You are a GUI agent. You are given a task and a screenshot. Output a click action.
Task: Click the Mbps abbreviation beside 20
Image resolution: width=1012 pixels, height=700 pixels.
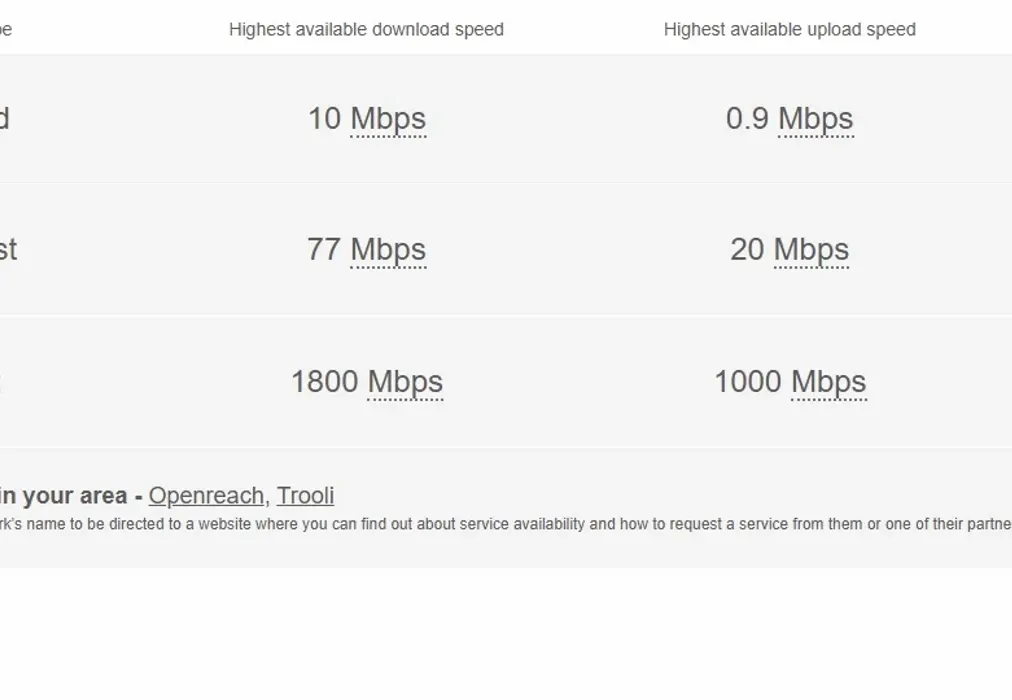[x=811, y=250]
